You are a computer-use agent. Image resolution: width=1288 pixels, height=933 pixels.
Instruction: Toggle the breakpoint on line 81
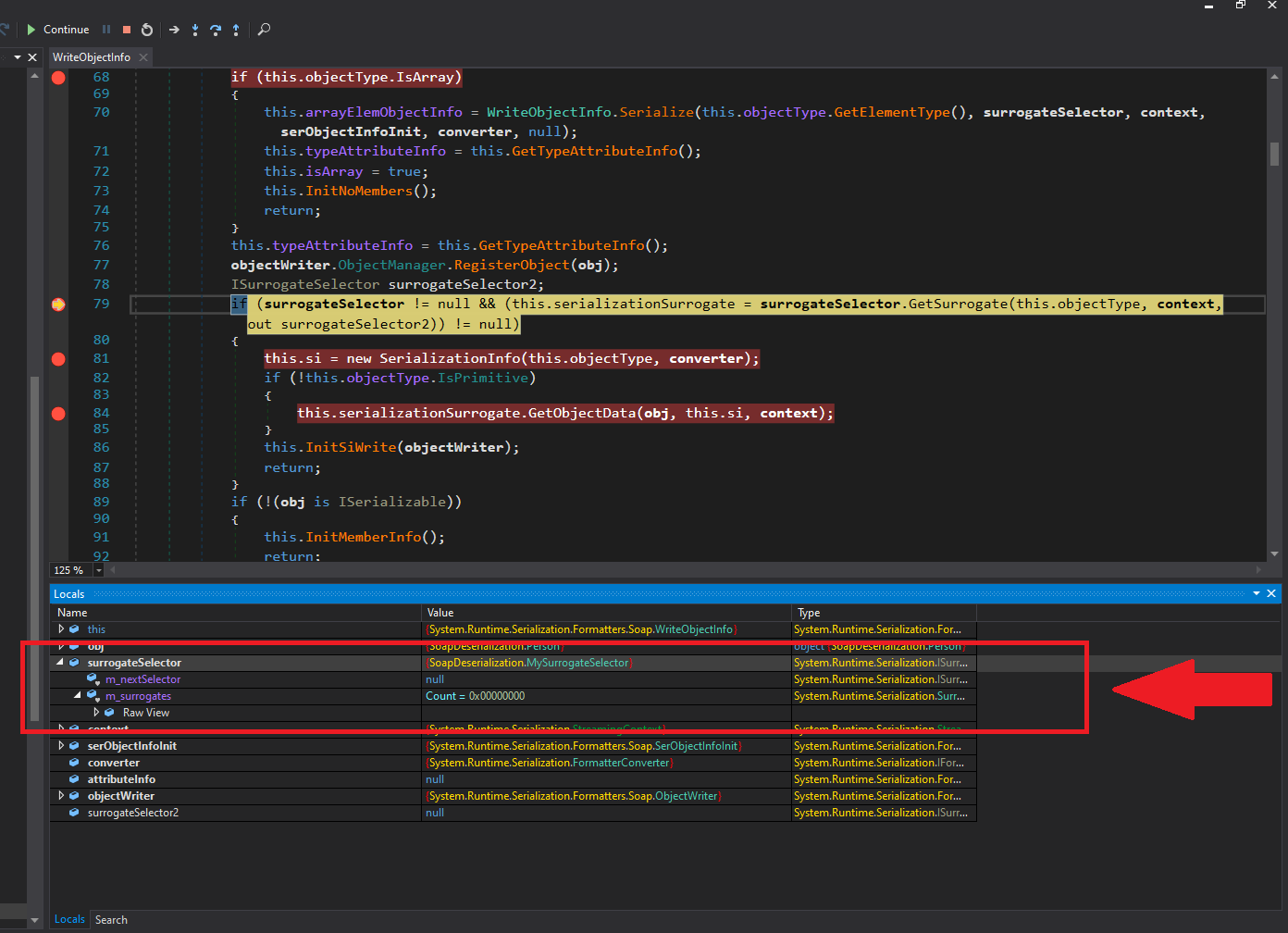(58, 359)
